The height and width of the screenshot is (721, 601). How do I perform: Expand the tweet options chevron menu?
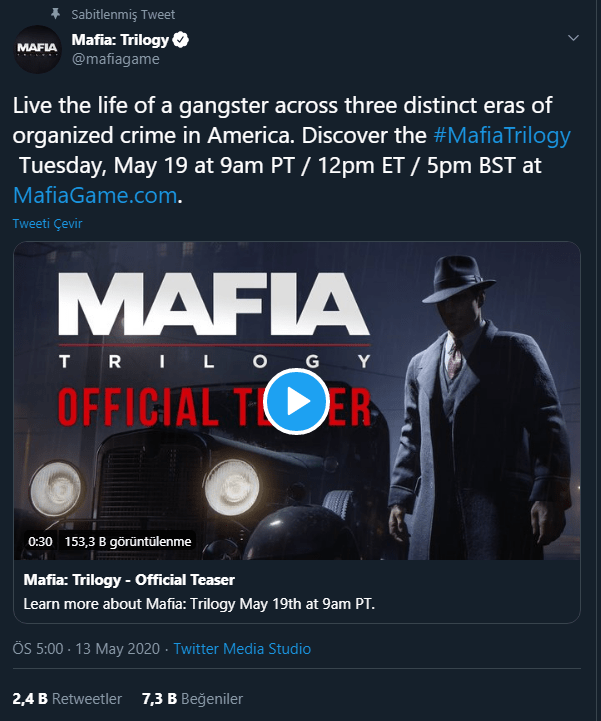(x=573, y=38)
